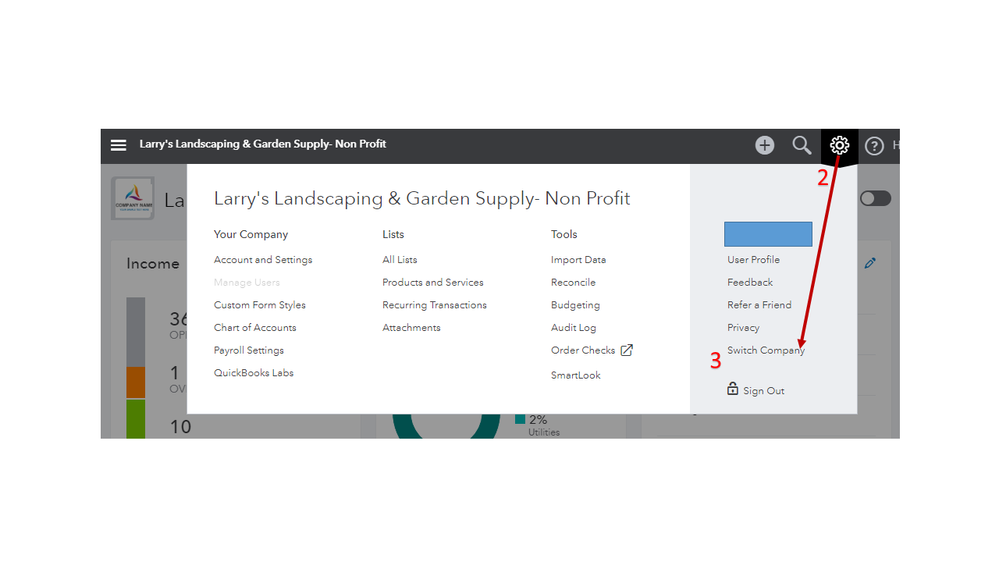The width and height of the screenshot is (999, 562).
Task: Open Attachments list
Action: click(x=412, y=328)
